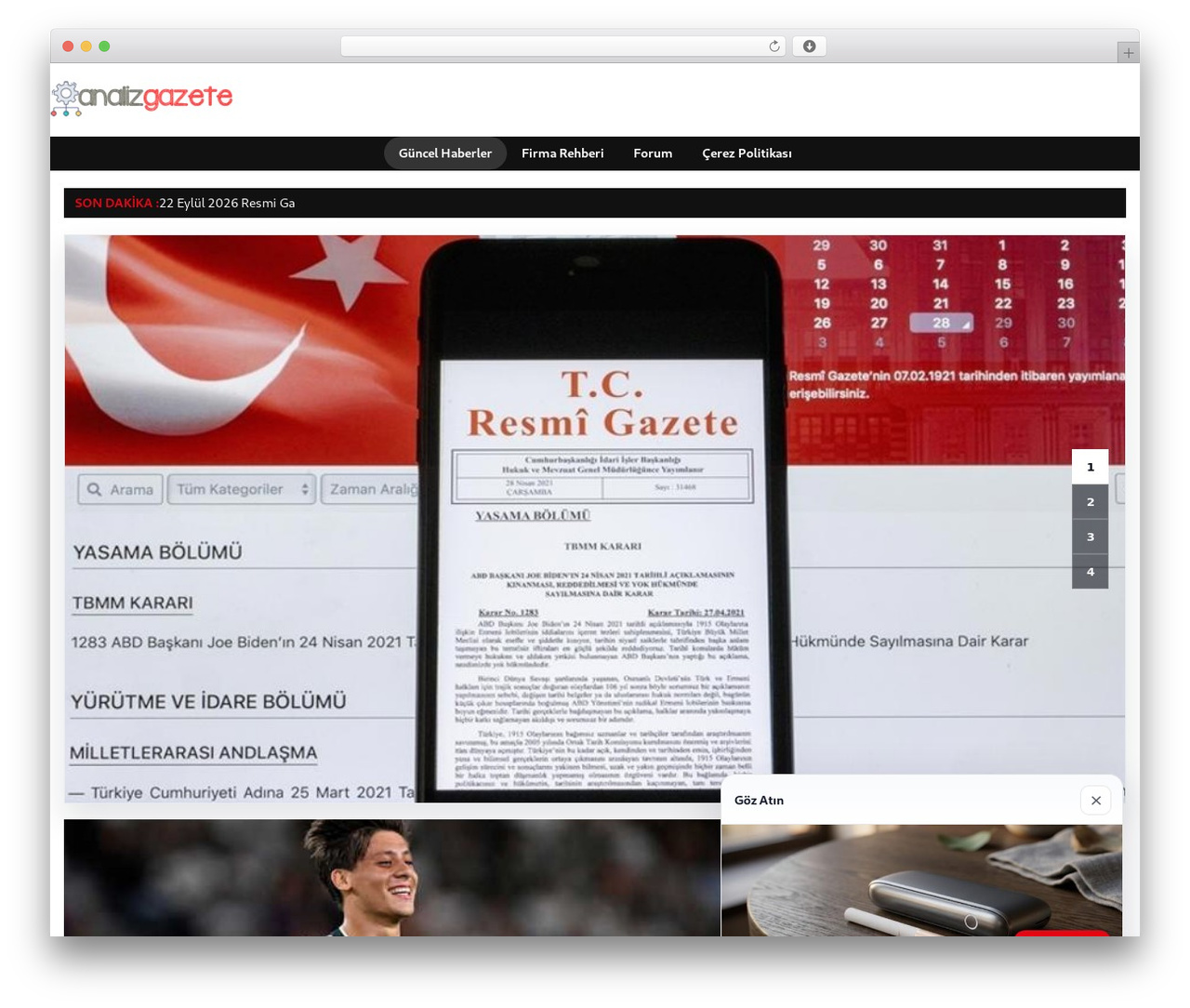Open the Resmî Gazete featured slide image
Screen dimensions: 1190x1008
click(x=595, y=518)
